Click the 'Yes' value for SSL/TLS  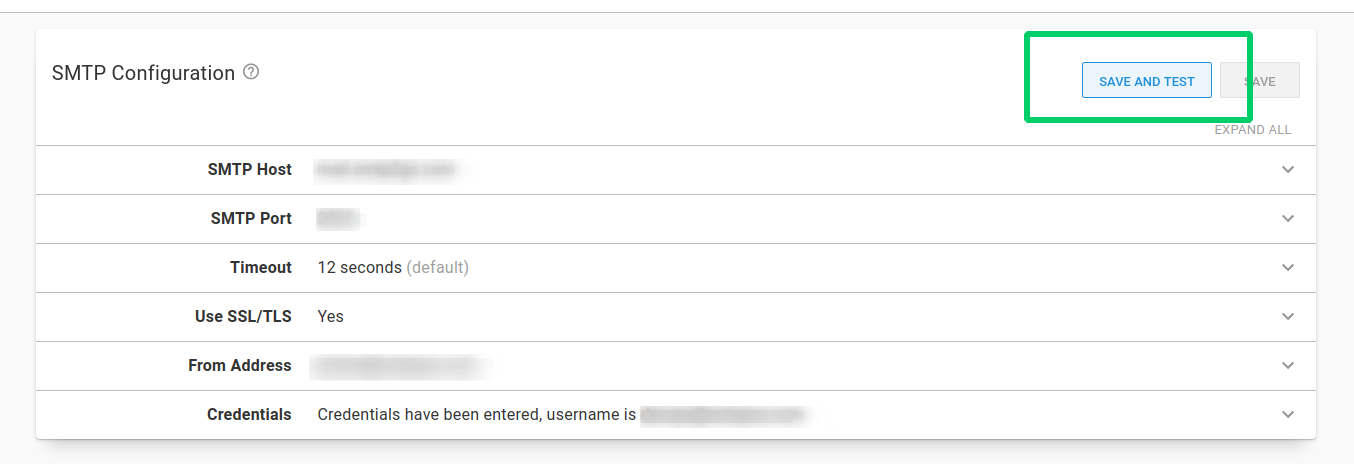click(330, 317)
